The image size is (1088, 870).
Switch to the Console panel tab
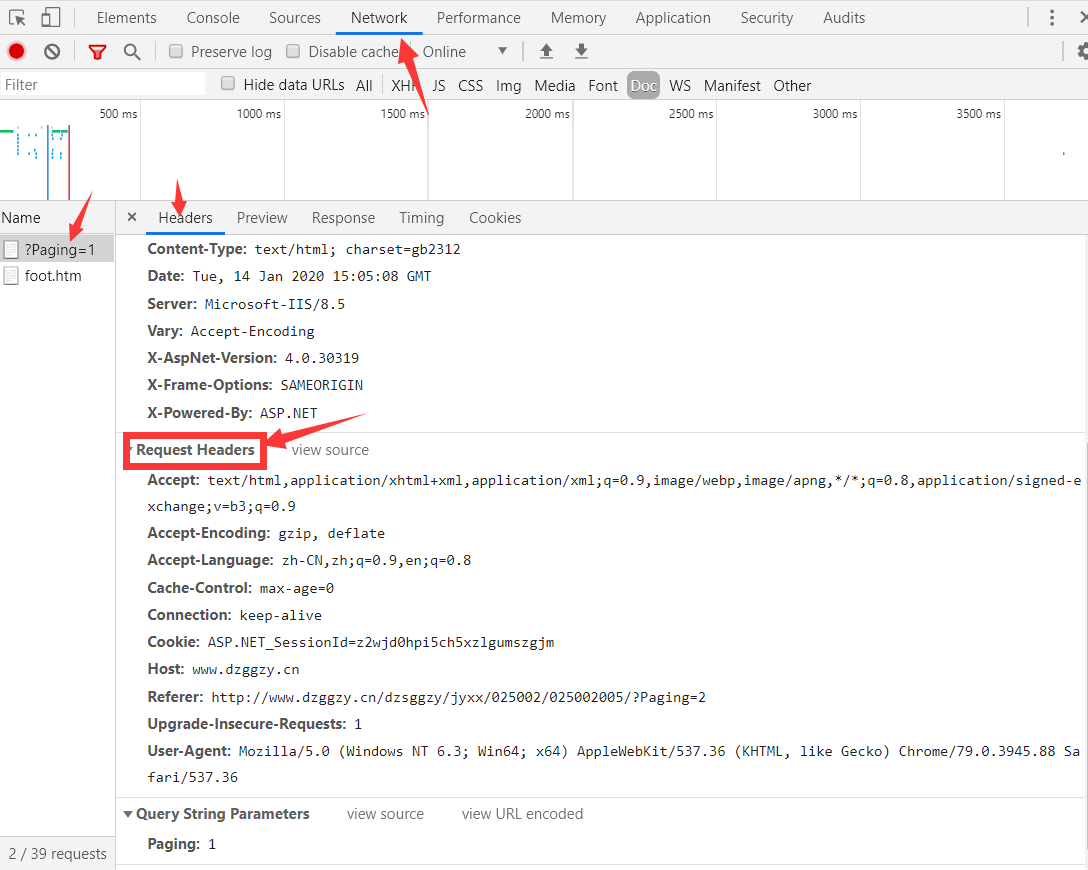click(213, 18)
